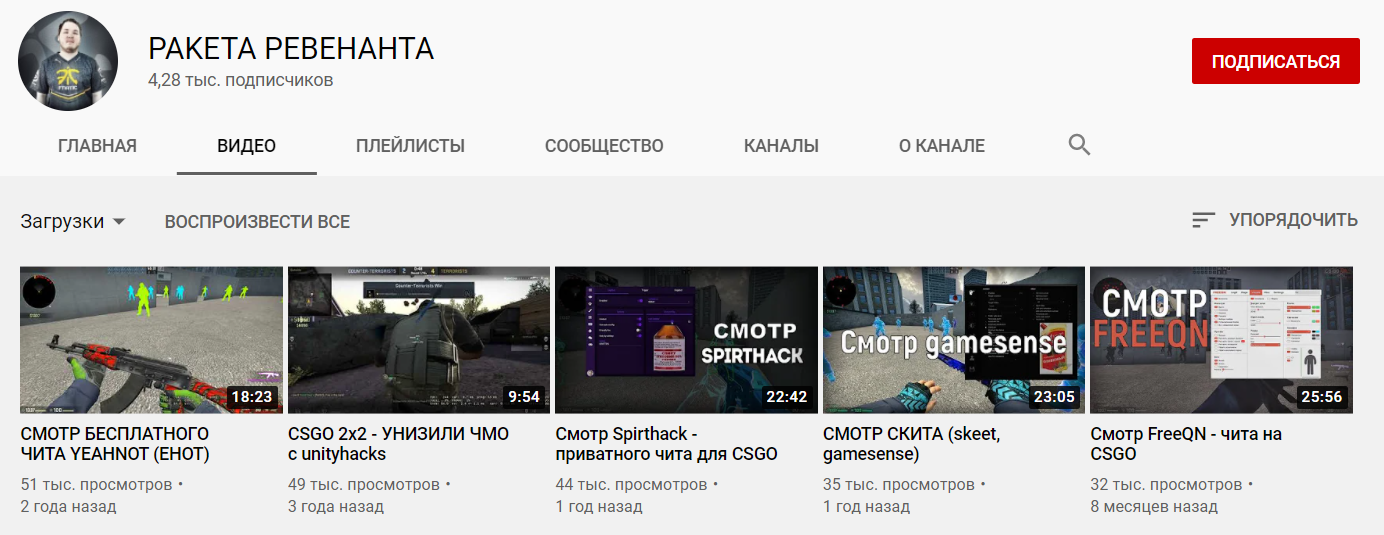This screenshot has height=535, width=1384.
Task: Open the УПОРЯДОЧИТЬ sort menu
Action: pos(1275,220)
